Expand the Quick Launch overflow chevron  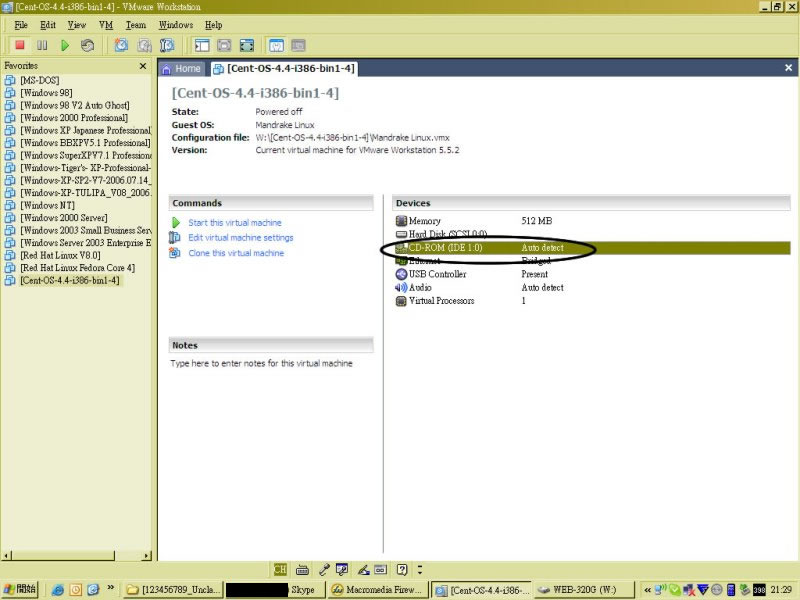point(110,587)
